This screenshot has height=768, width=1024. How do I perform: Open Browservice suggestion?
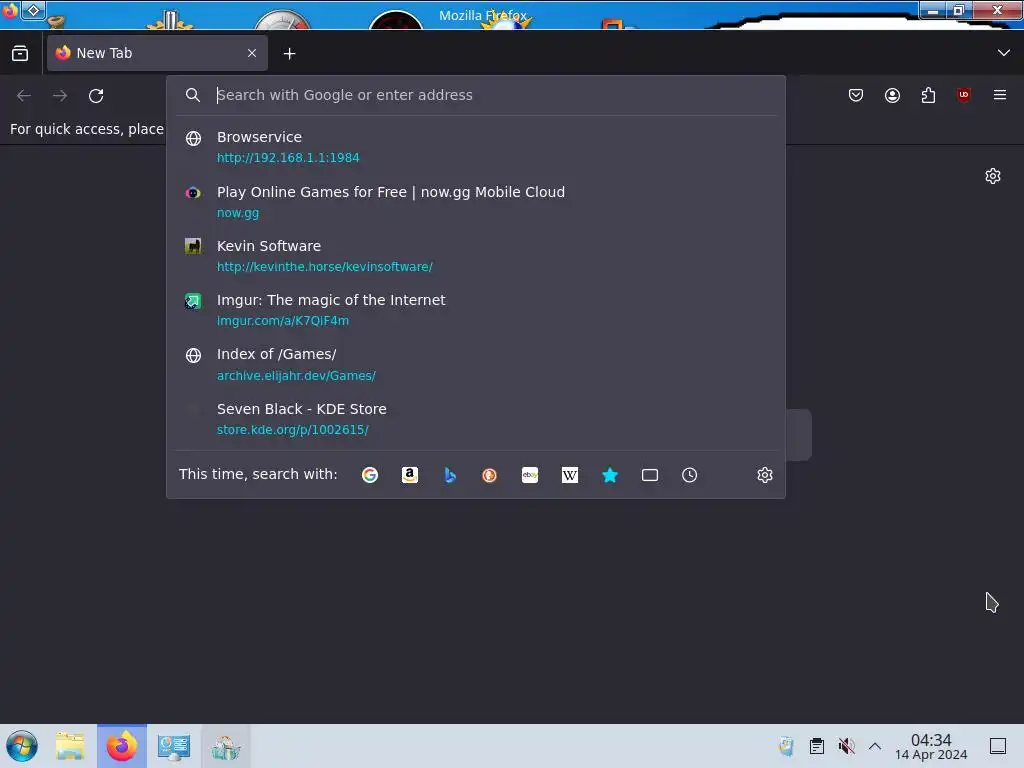(x=476, y=147)
